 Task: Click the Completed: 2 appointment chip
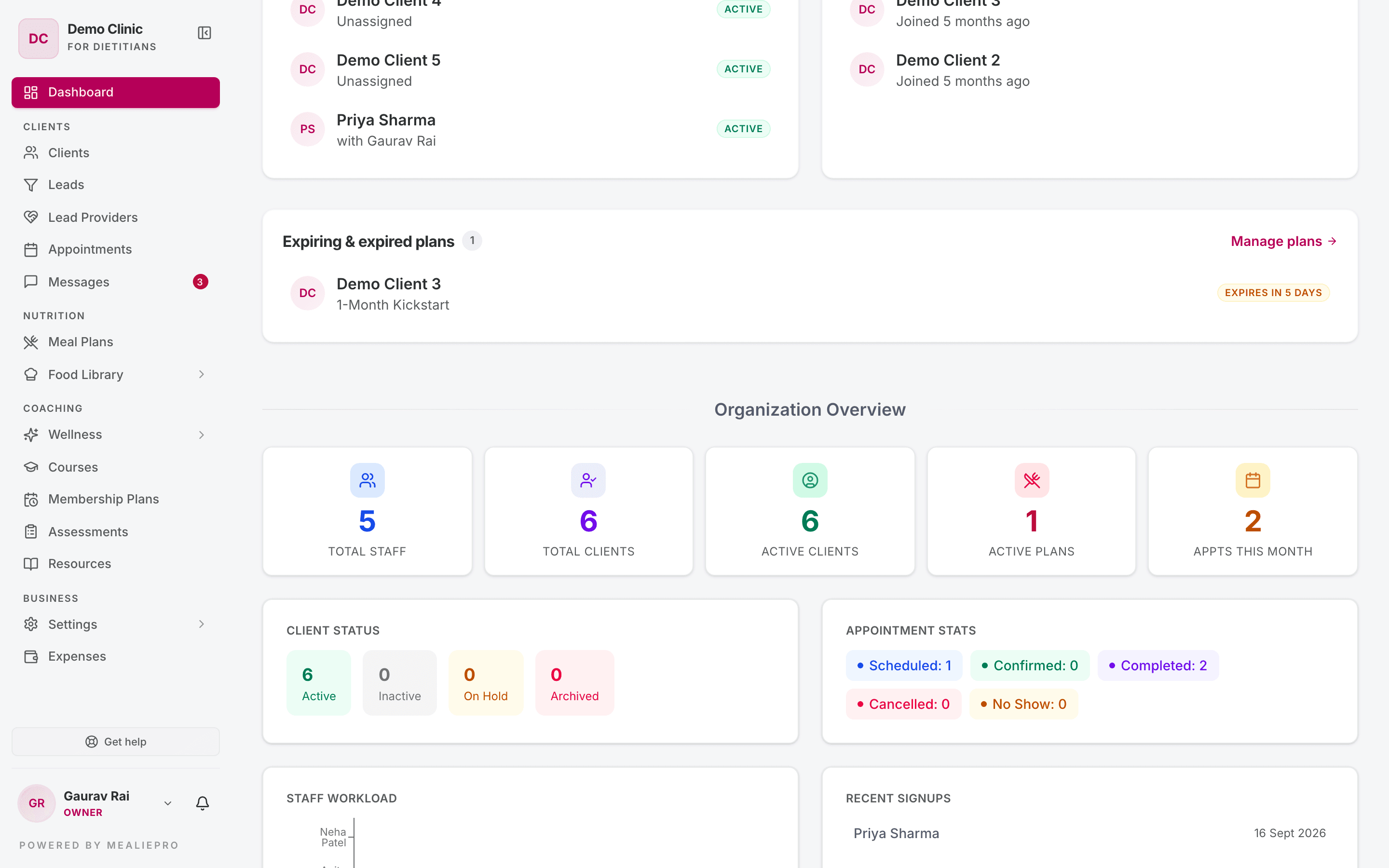[1157, 665]
